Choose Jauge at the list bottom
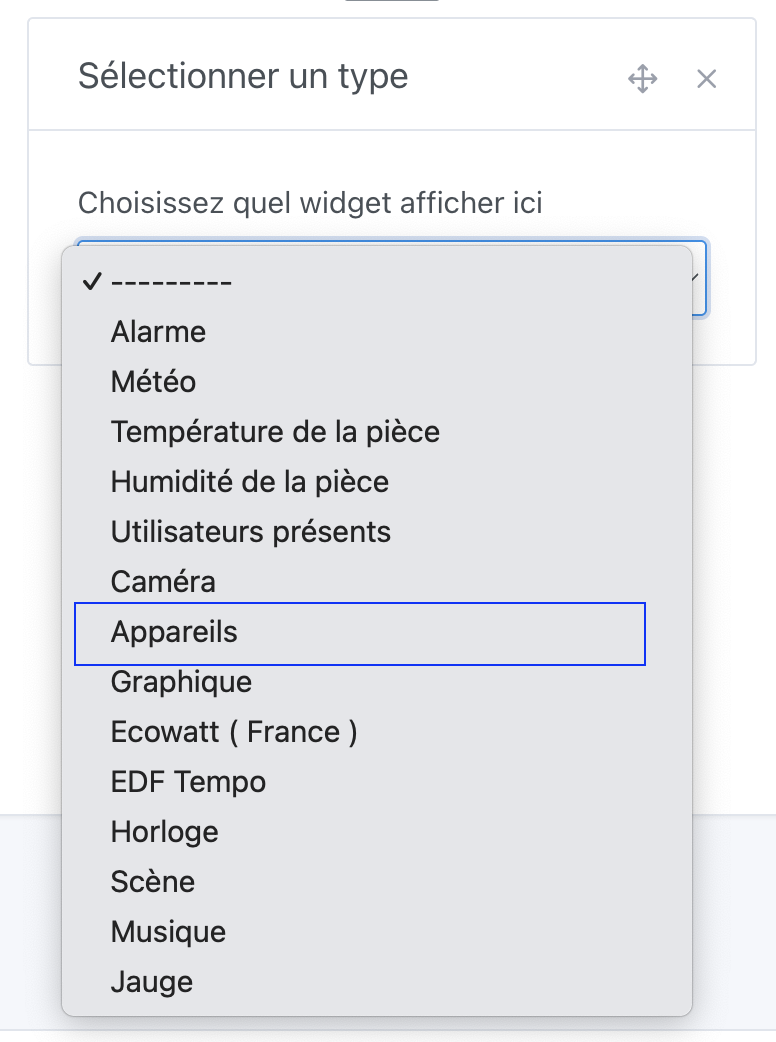The image size is (776, 1042). 152,981
